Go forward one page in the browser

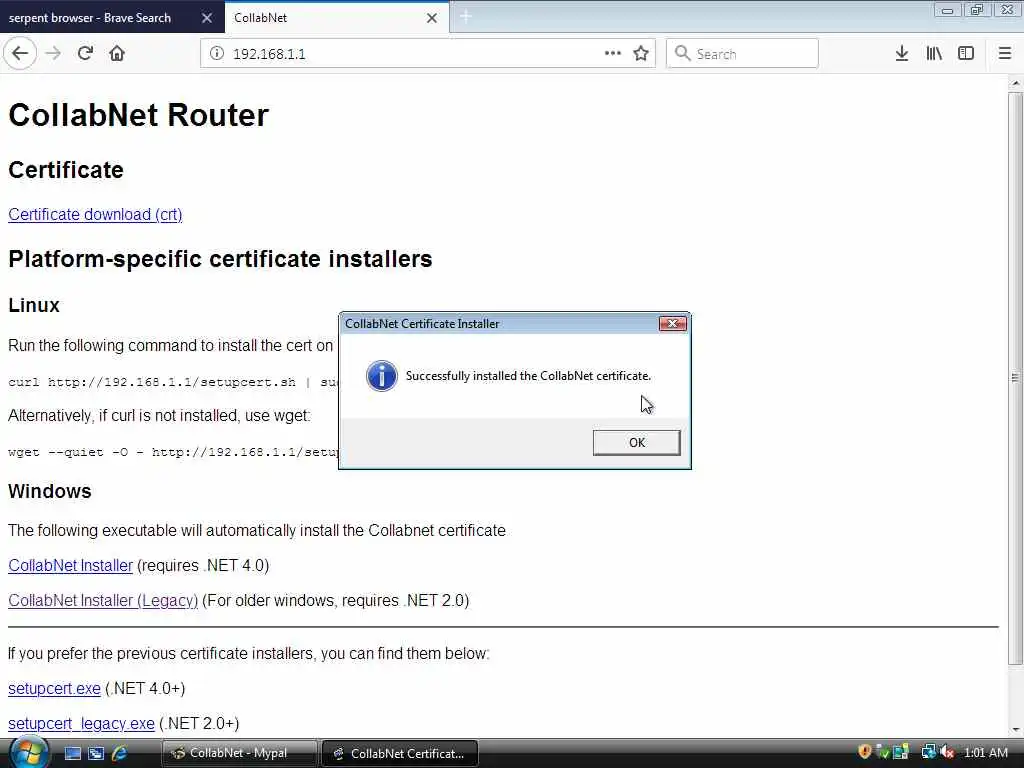(54, 54)
